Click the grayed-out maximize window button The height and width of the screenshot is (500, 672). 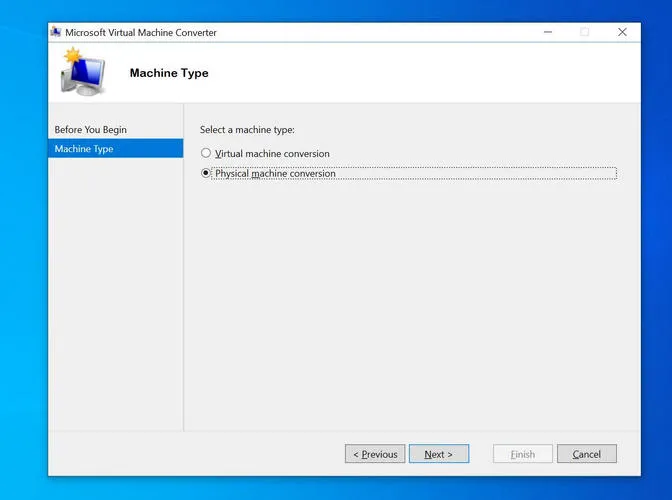(x=585, y=32)
